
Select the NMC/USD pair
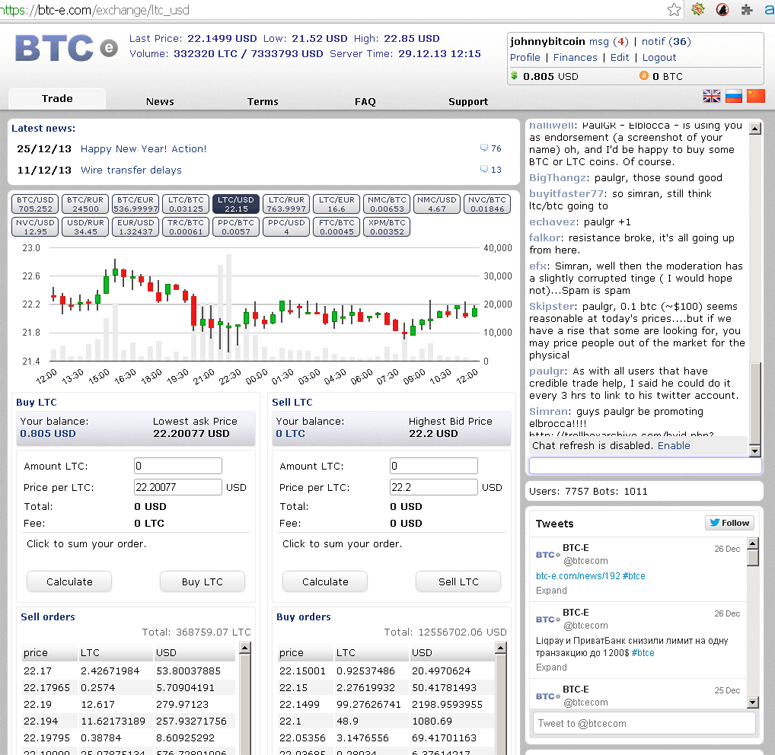coord(437,204)
